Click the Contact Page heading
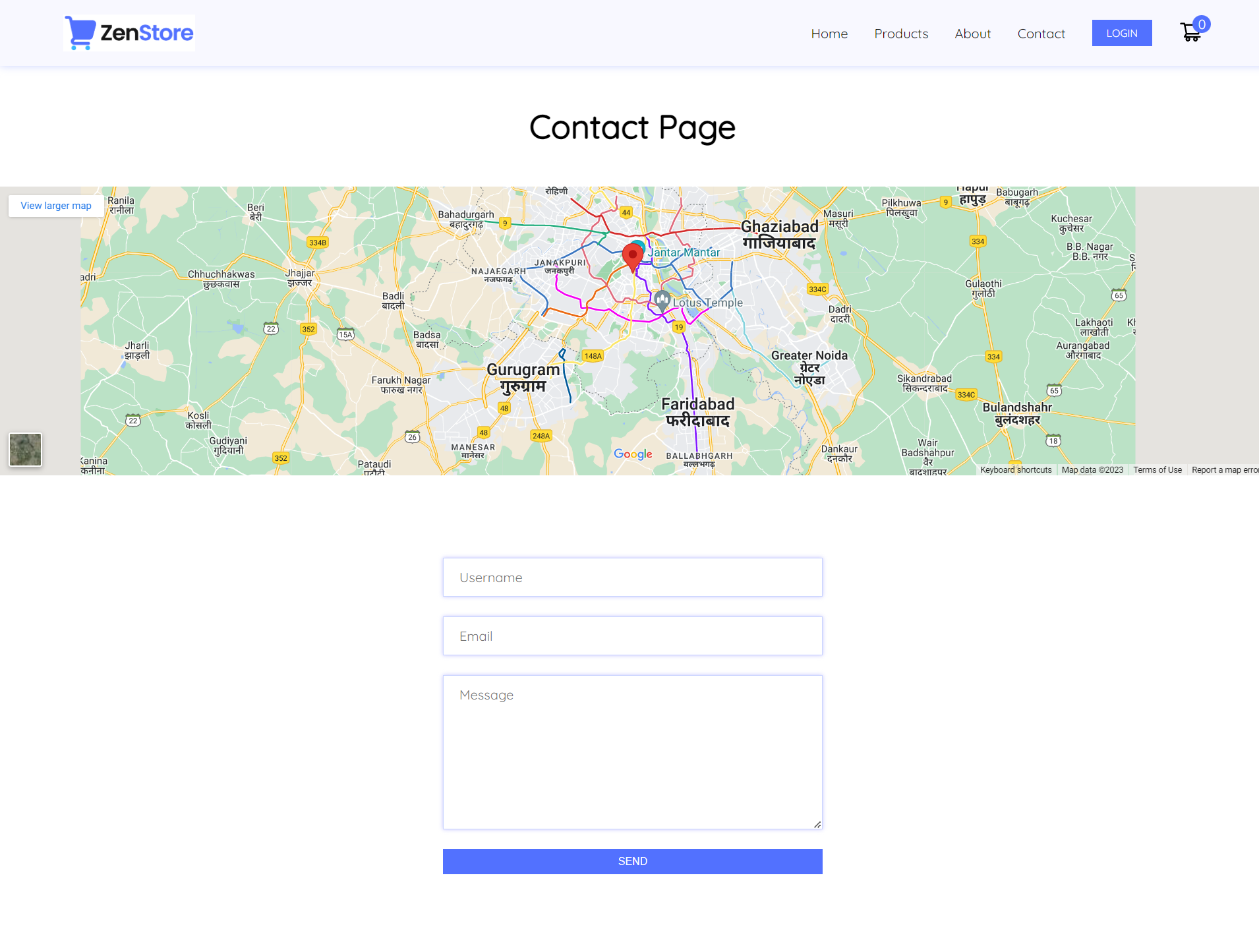1259x952 pixels. pyautogui.click(x=633, y=127)
